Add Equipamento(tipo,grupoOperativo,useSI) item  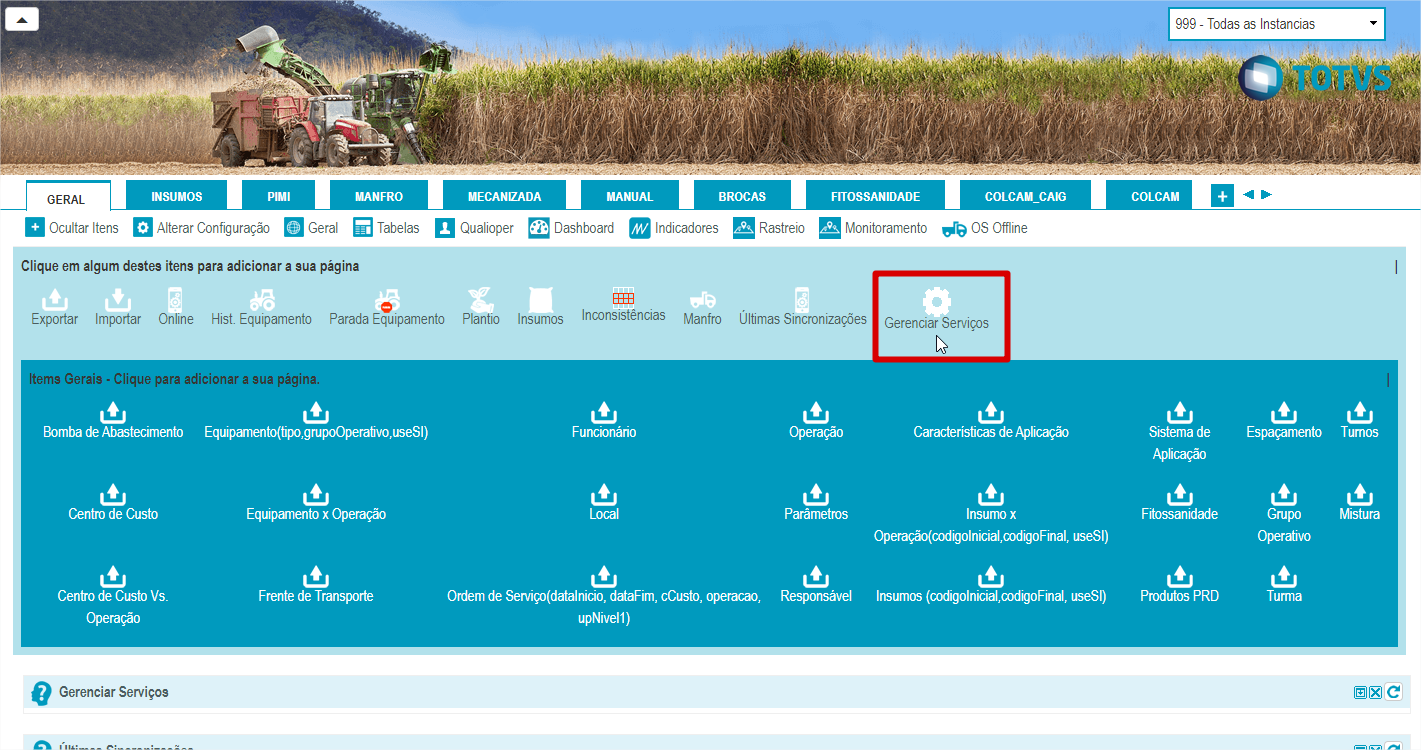(x=316, y=420)
